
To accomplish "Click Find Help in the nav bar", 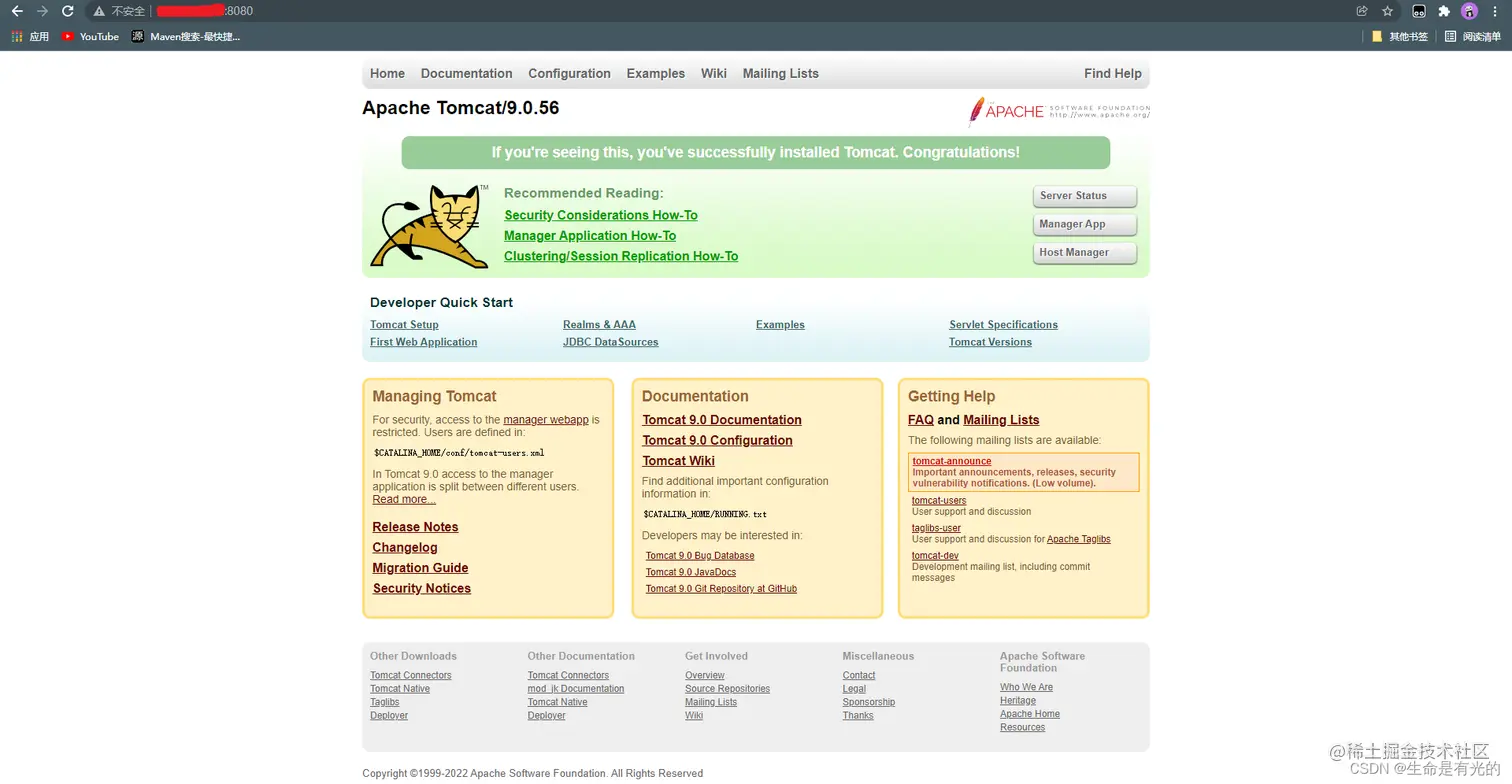I will 1112,74.
